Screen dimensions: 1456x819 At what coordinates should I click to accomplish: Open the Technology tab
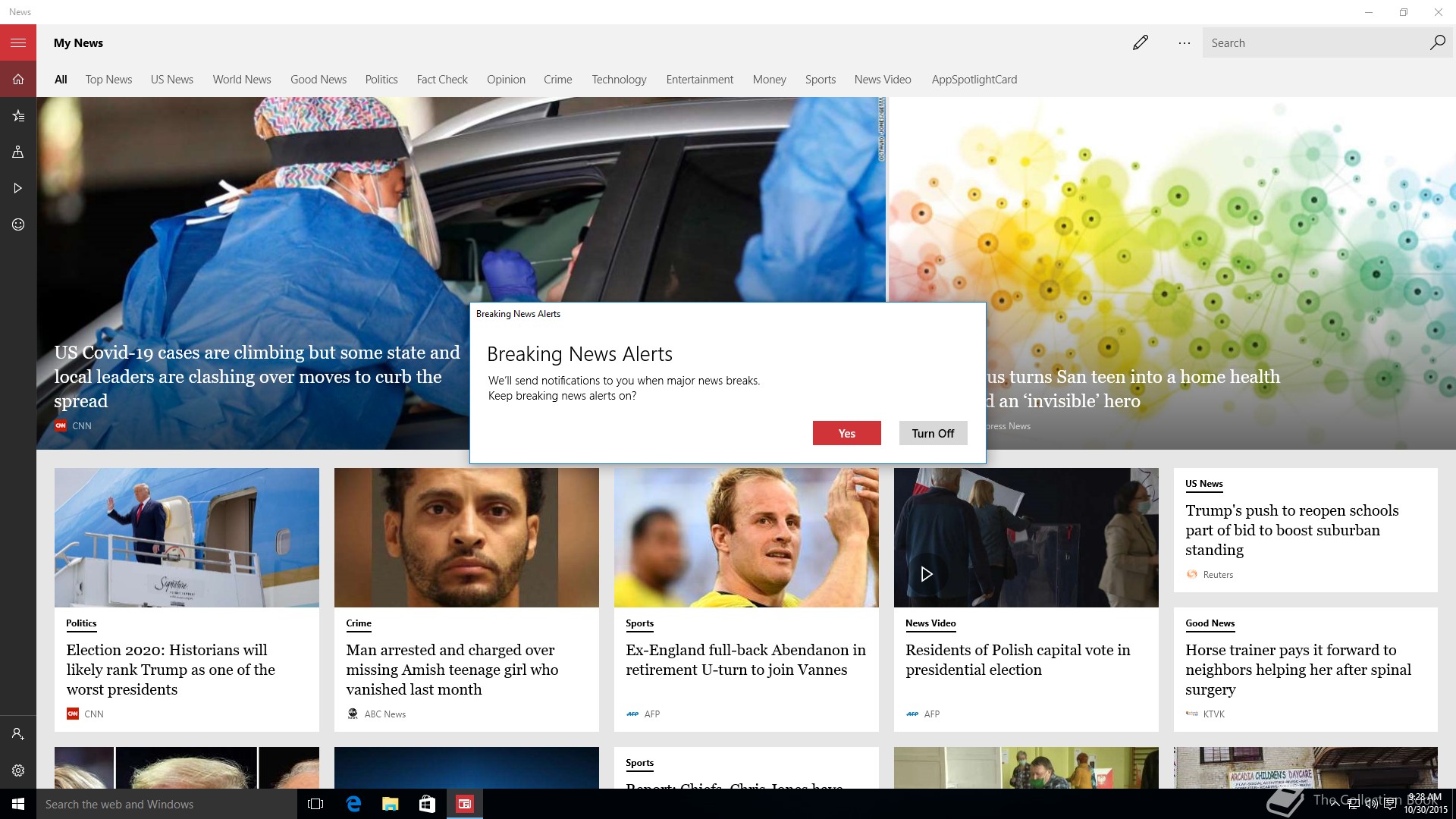[x=620, y=80]
